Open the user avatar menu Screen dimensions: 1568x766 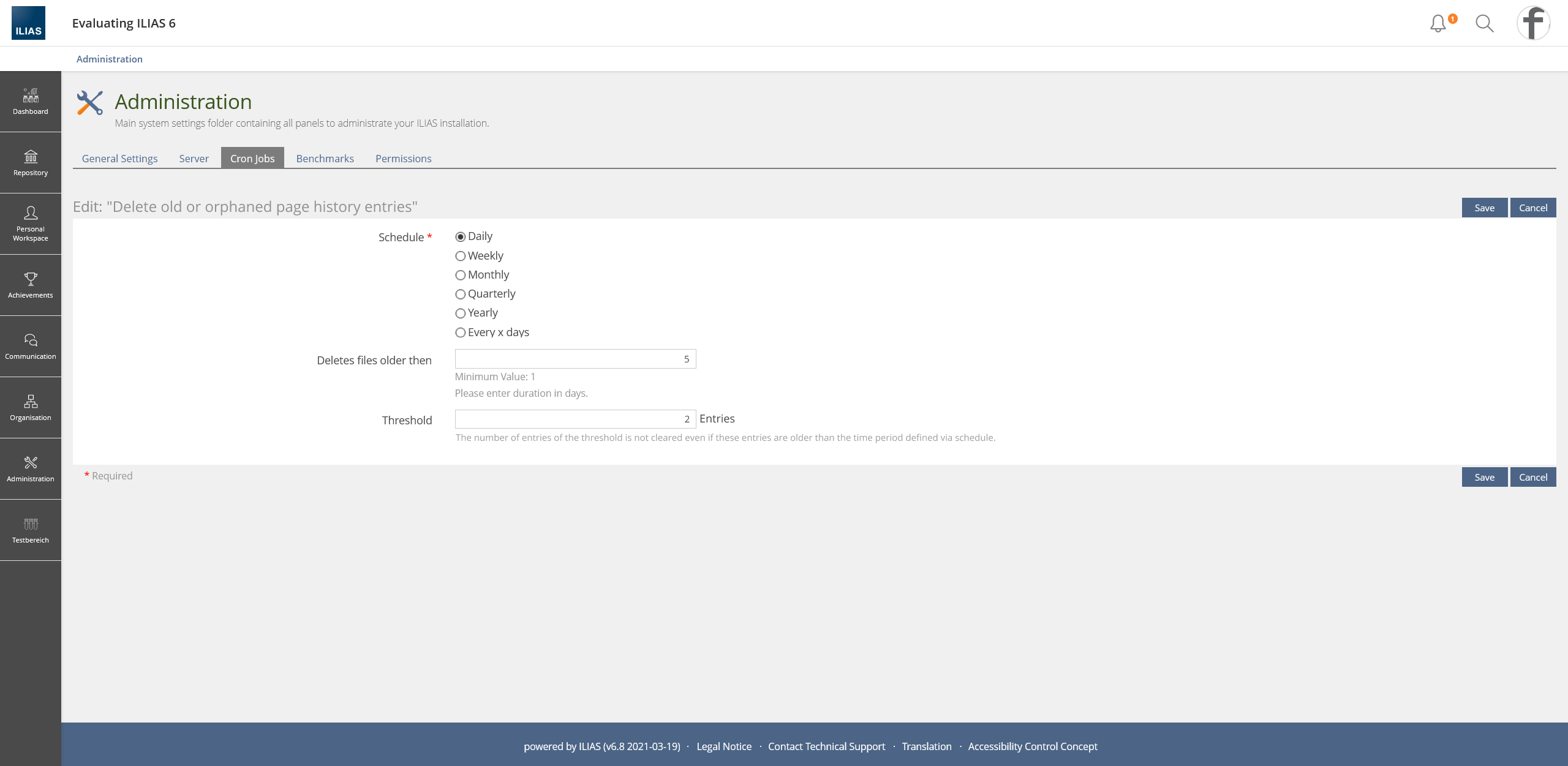point(1533,23)
